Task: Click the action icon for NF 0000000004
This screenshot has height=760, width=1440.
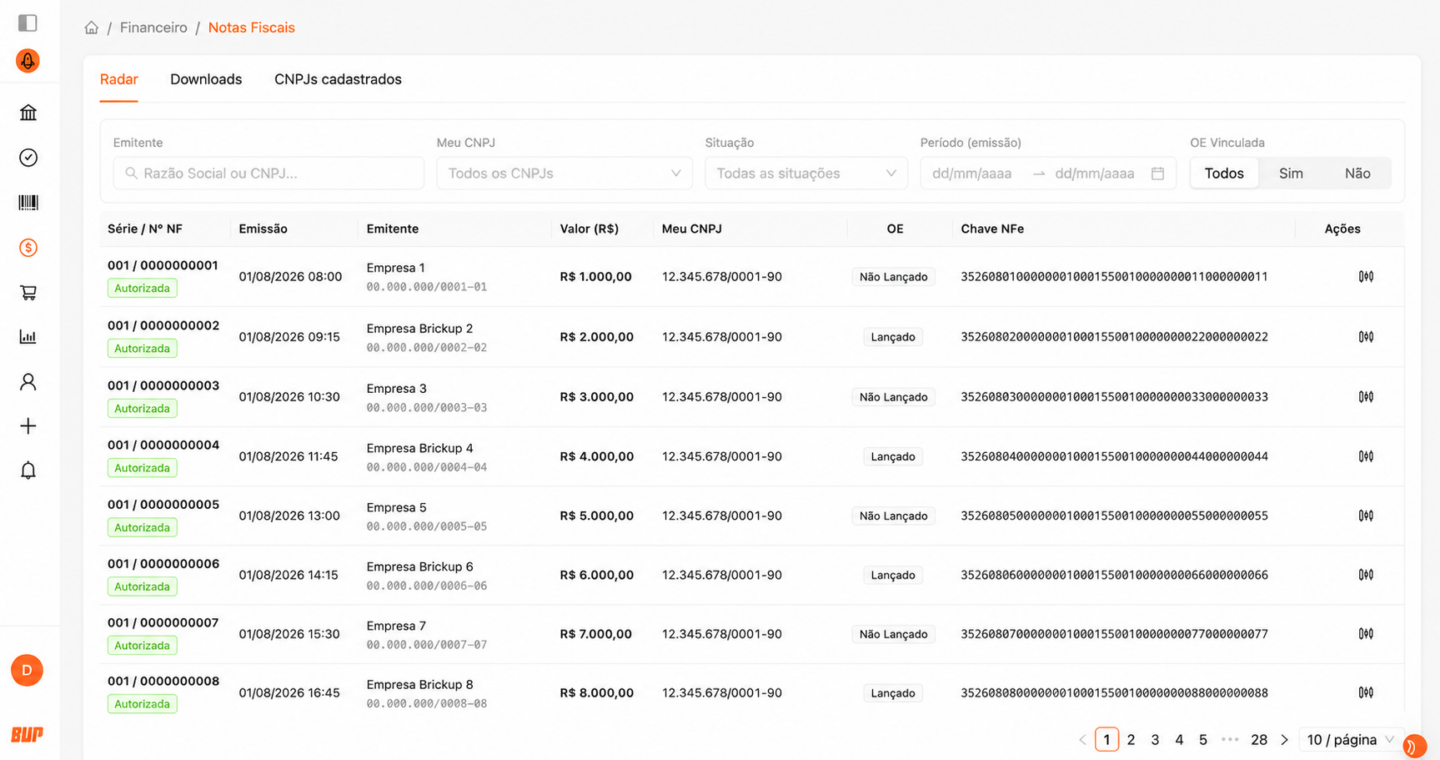Action: [x=1366, y=456]
